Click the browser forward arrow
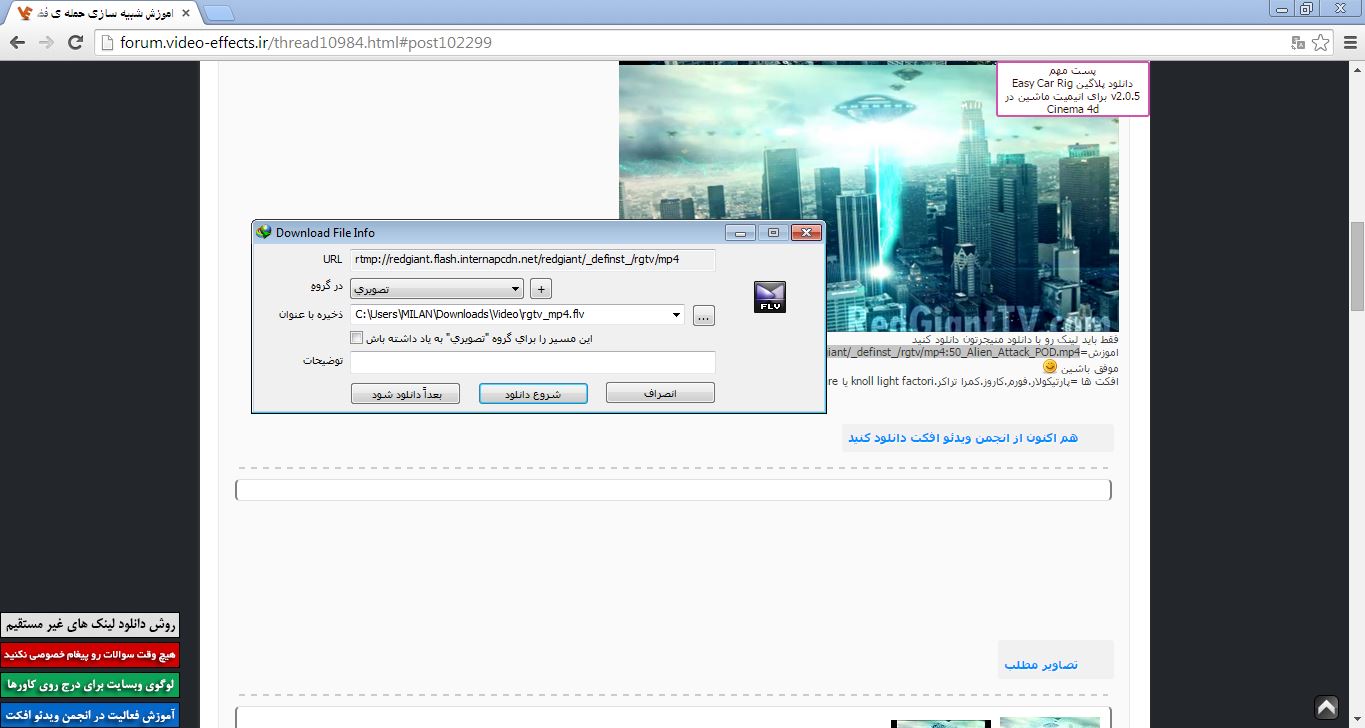The width and height of the screenshot is (1365, 728). [46, 43]
